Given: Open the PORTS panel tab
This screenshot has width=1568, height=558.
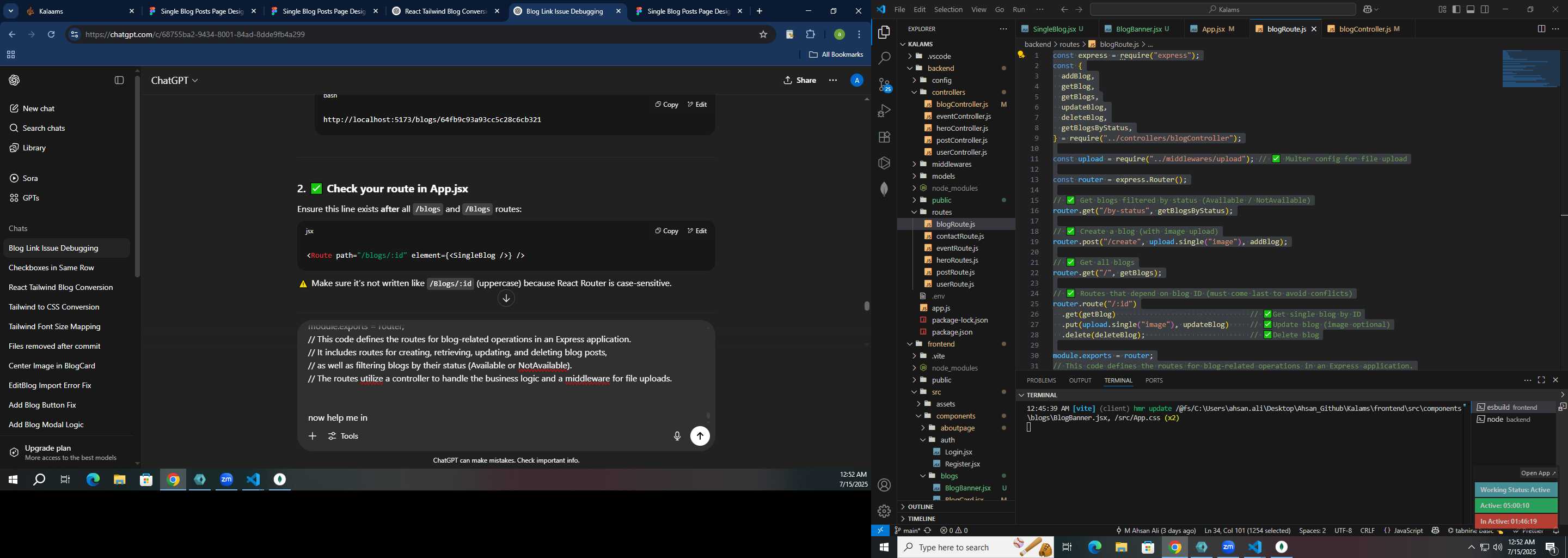Looking at the screenshot, I should [x=1154, y=380].
